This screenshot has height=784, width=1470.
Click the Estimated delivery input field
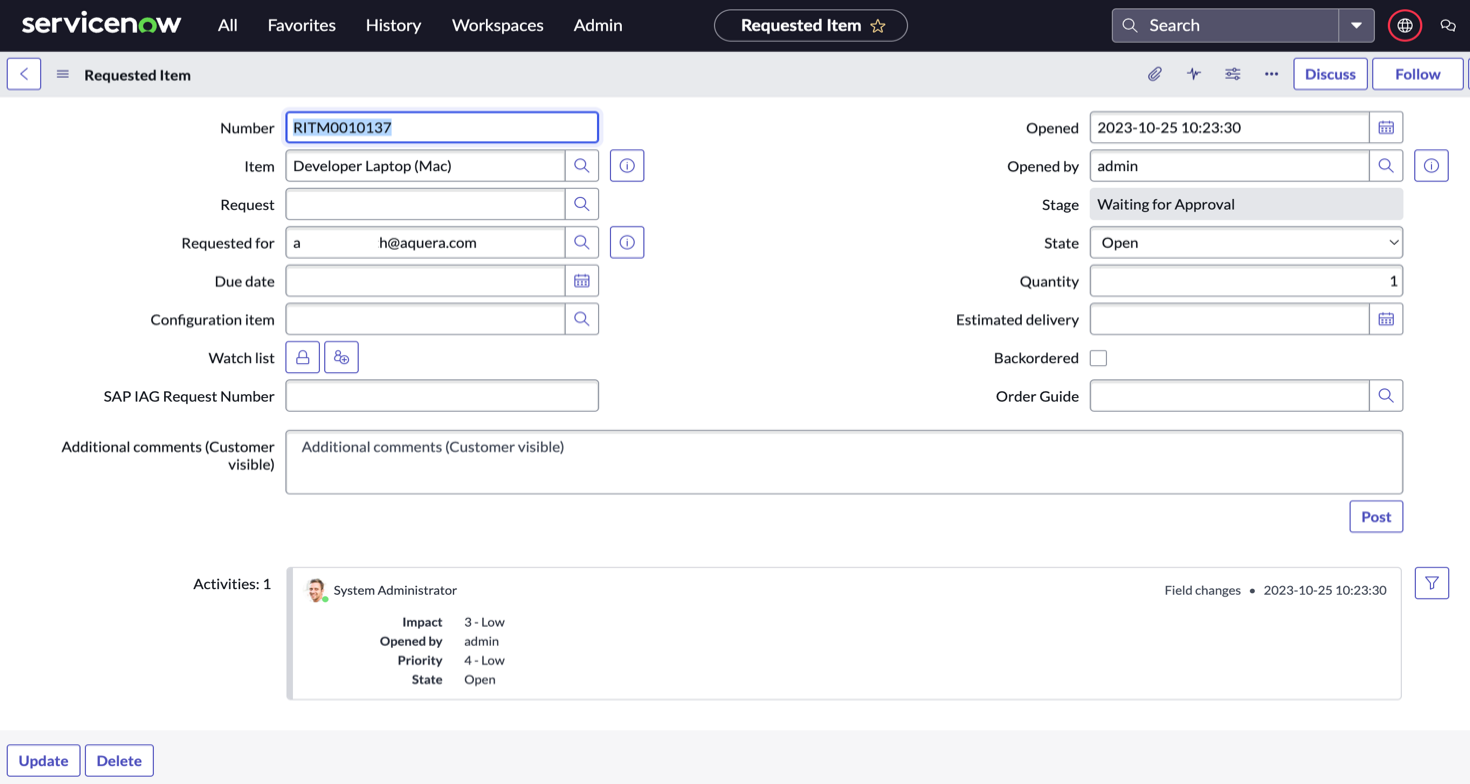coord(1230,319)
